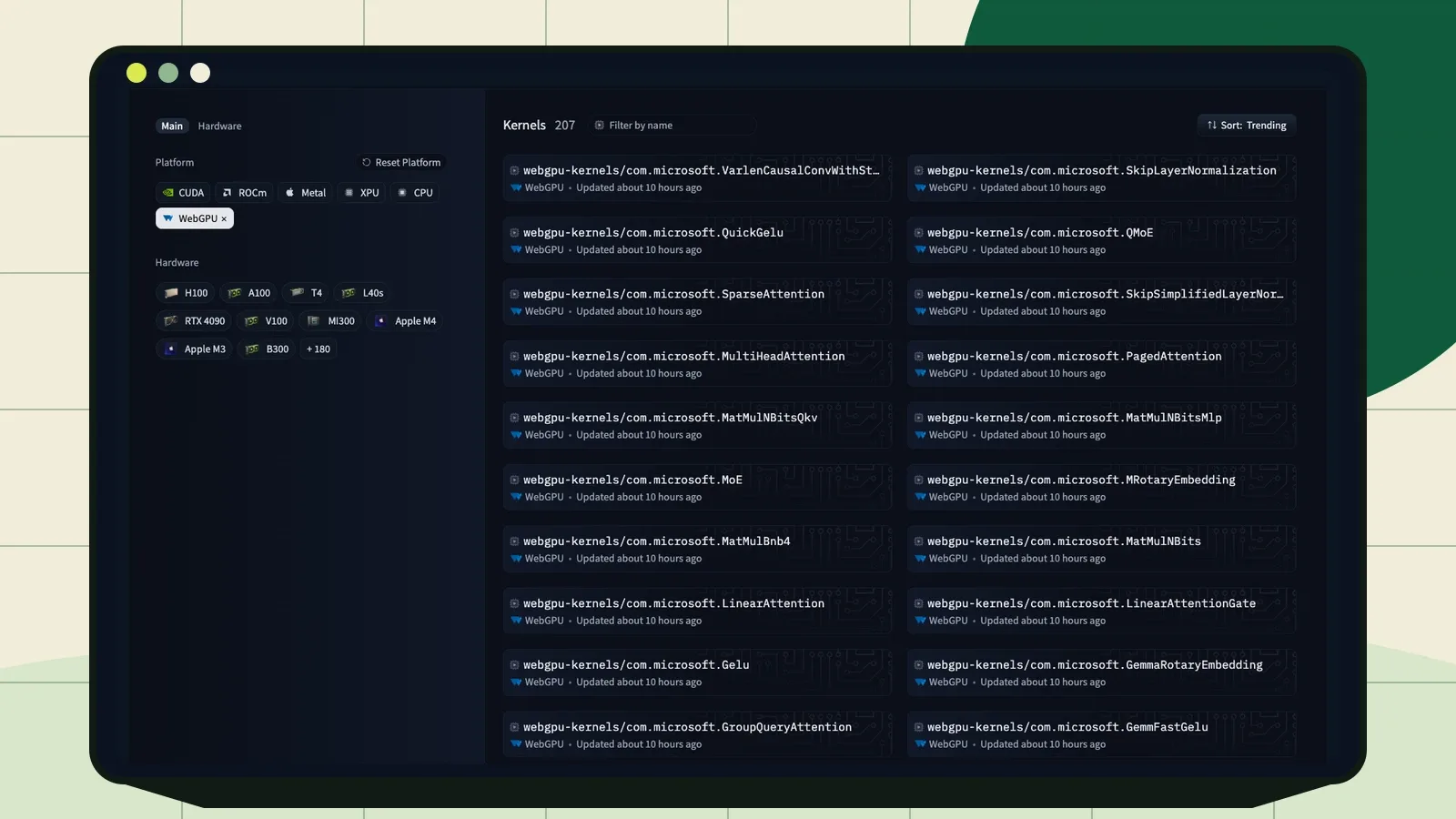Click the GPU card icon on A100
The width and height of the screenshot is (1456, 819).
[x=235, y=293]
